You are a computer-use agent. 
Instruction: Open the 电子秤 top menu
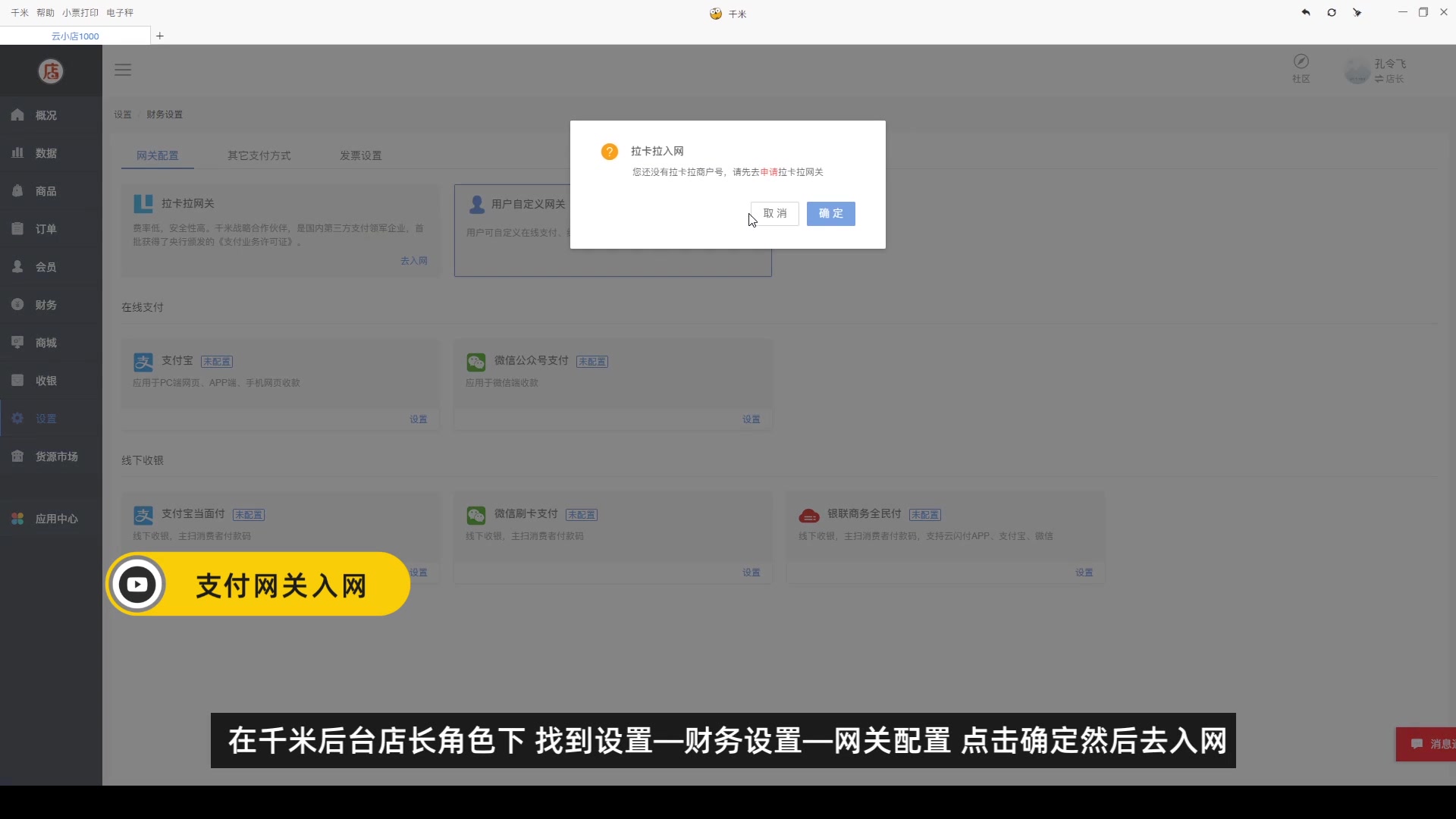click(x=120, y=13)
